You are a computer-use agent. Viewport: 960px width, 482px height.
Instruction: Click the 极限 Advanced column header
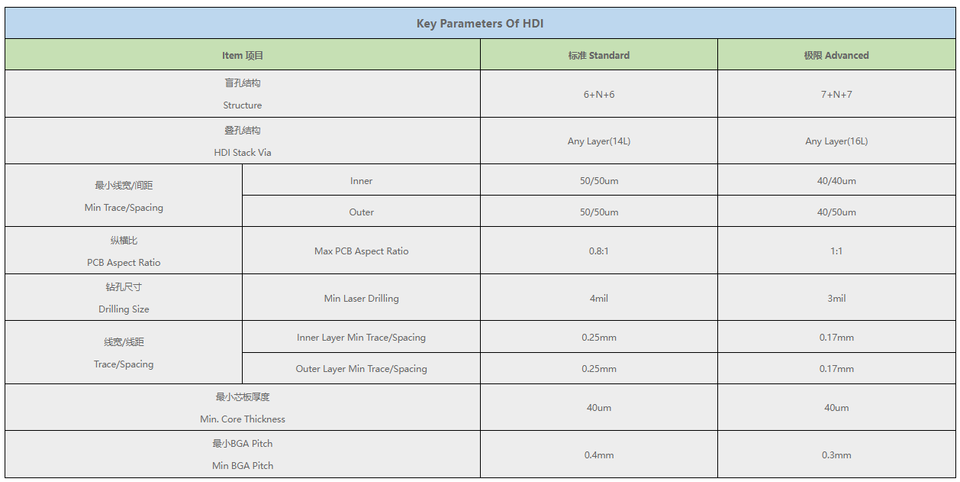[836, 55]
